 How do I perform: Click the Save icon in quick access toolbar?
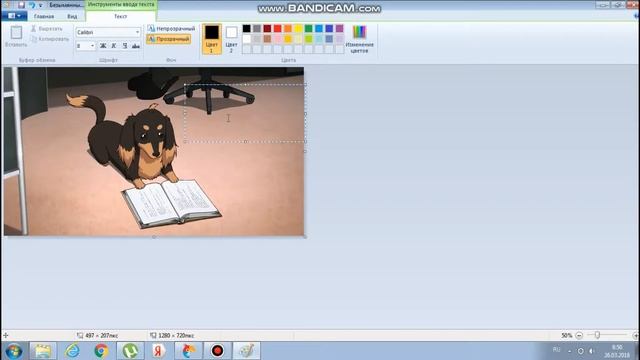22,5
